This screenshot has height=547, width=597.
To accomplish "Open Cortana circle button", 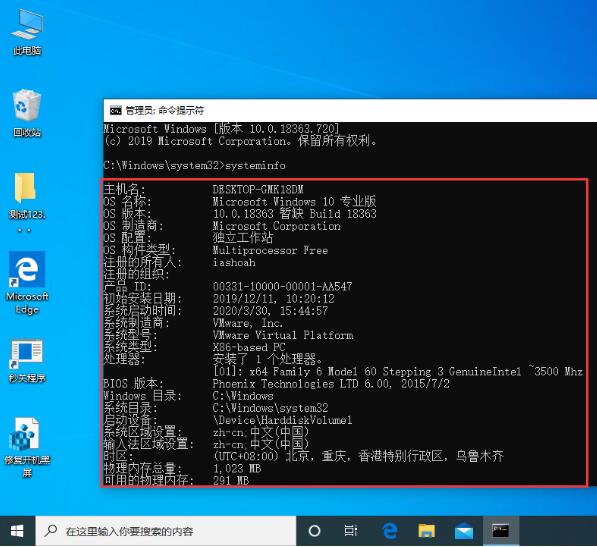I will (x=314, y=531).
